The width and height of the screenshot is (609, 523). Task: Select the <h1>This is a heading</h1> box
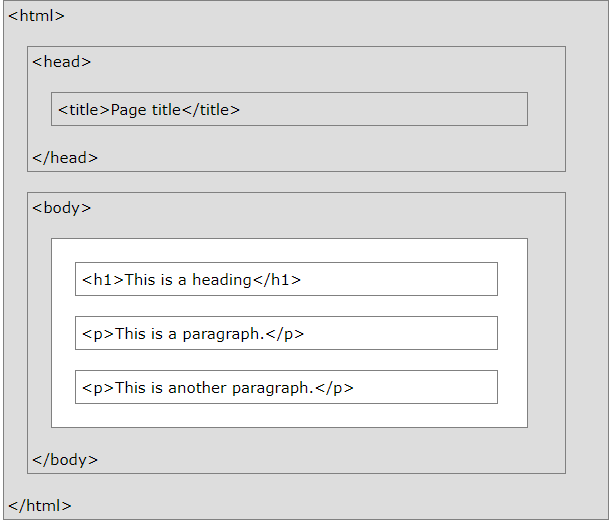click(x=286, y=279)
